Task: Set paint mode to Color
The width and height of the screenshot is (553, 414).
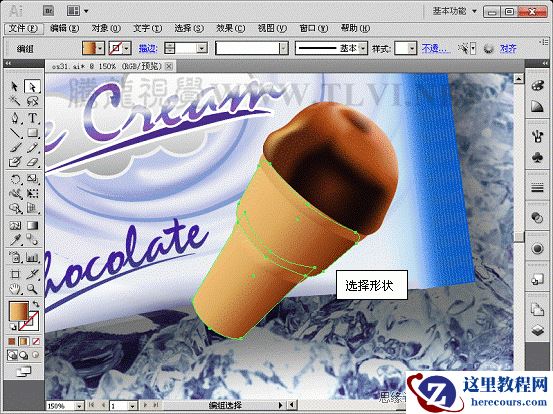Action: [x=12, y=341]
